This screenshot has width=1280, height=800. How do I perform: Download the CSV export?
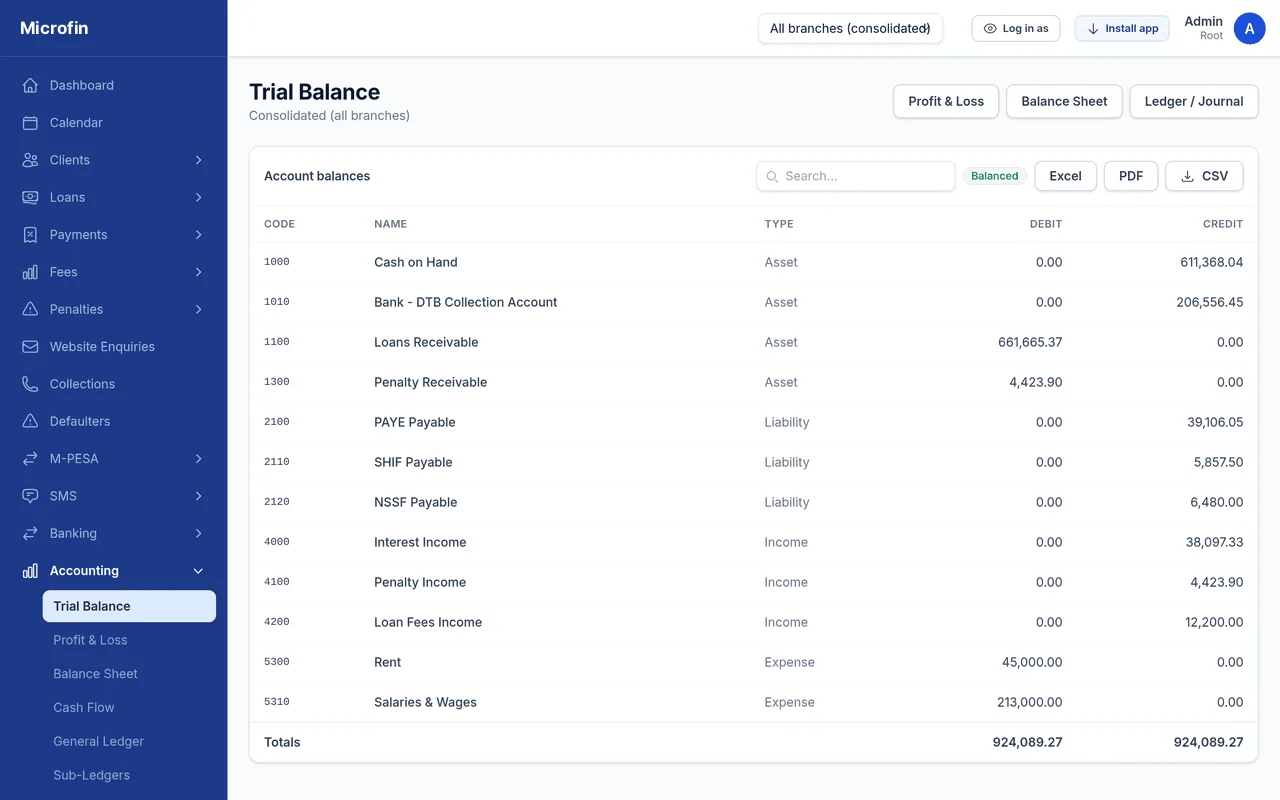(1204, 176)
